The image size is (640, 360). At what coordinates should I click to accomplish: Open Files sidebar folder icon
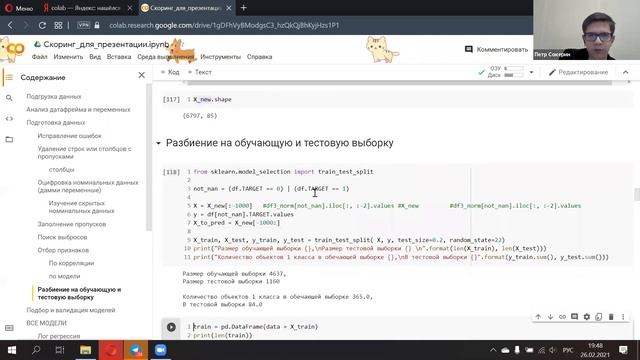[9, 140]
